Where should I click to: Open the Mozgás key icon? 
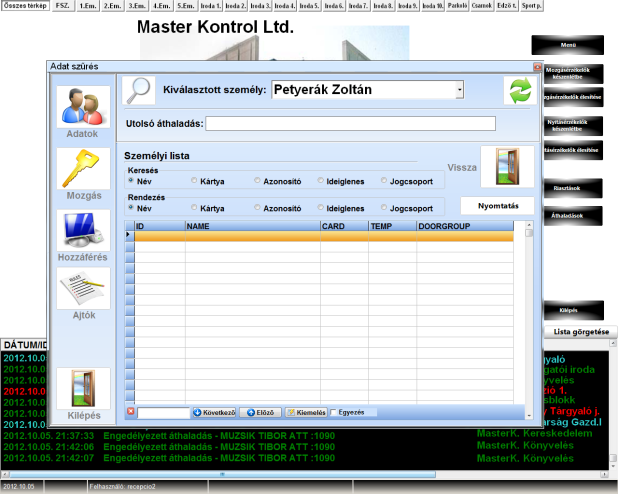[83, 169]
